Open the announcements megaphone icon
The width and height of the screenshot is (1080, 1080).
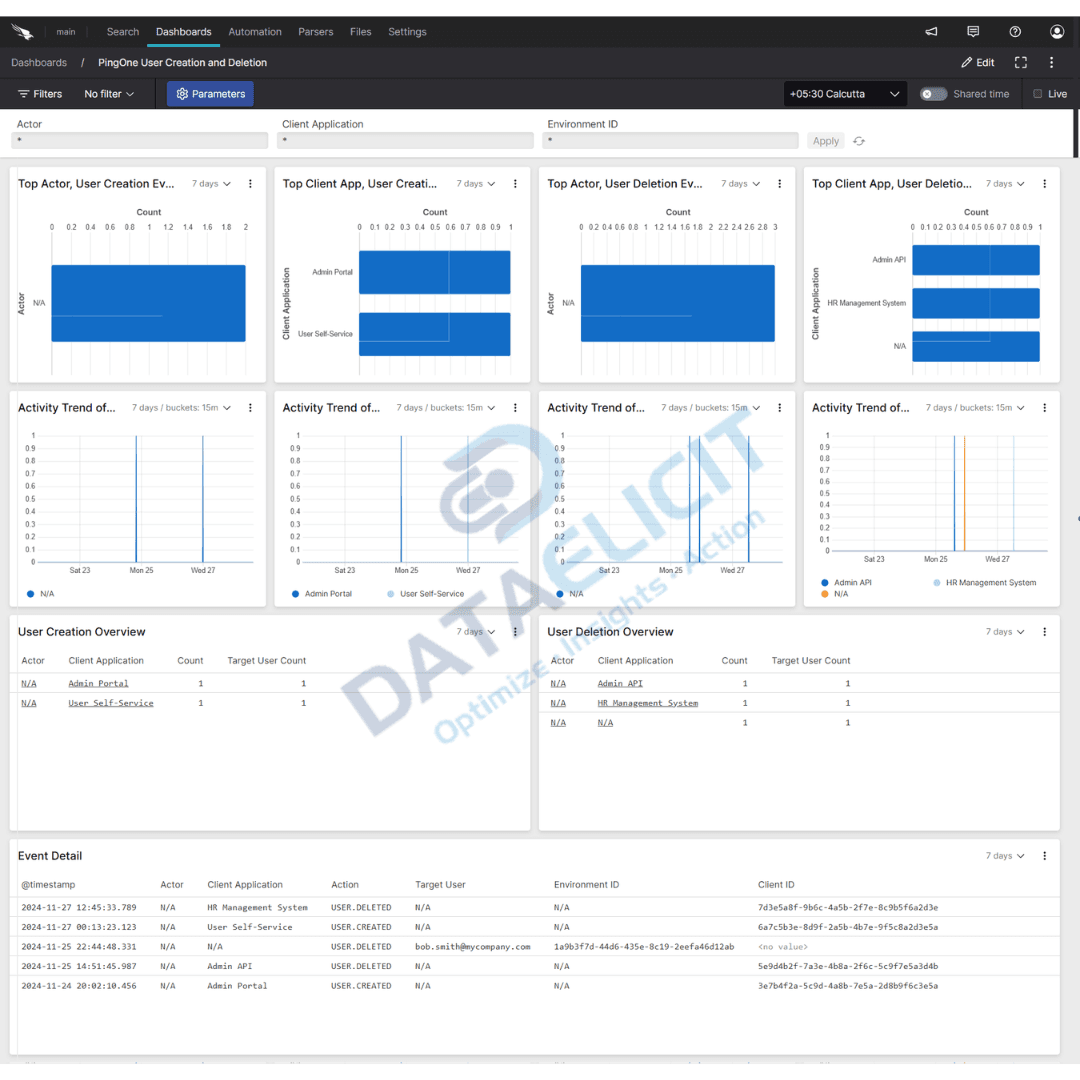coord(930,32)
